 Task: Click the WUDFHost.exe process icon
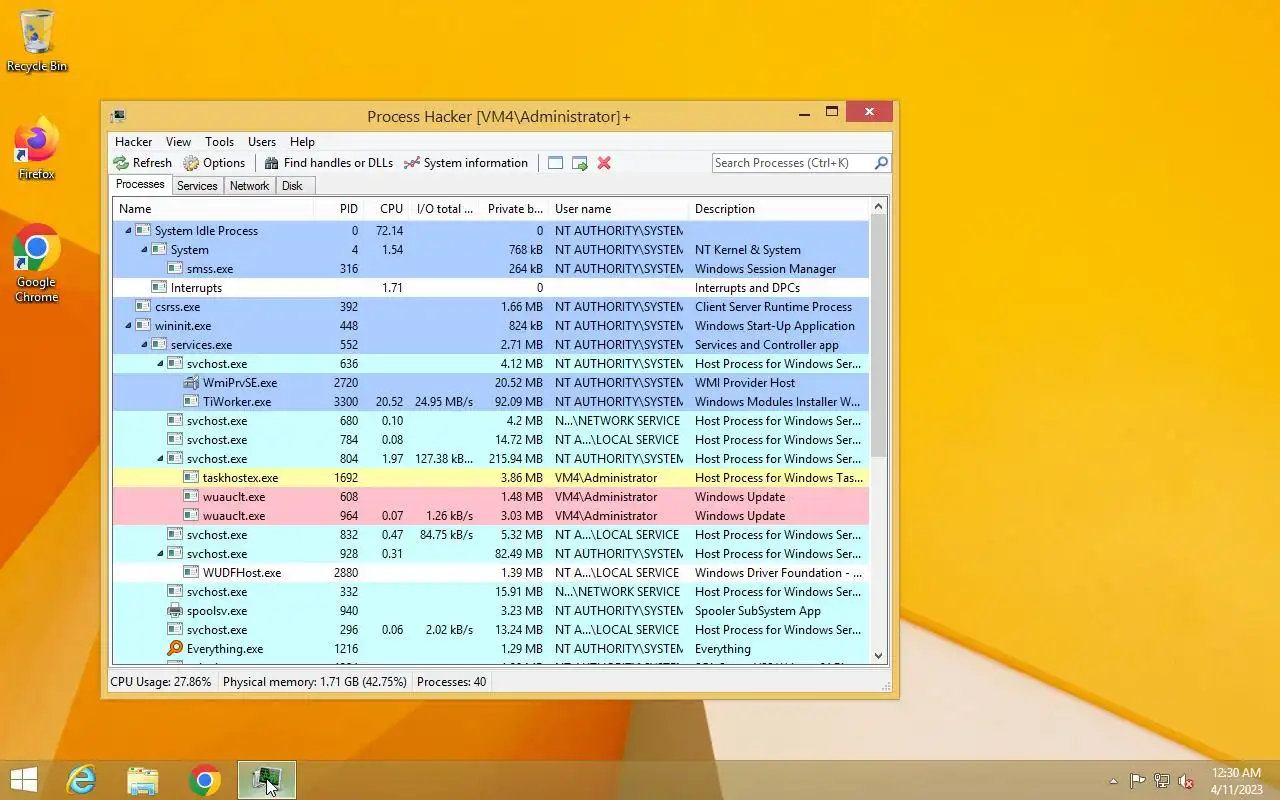coord(191,573)
